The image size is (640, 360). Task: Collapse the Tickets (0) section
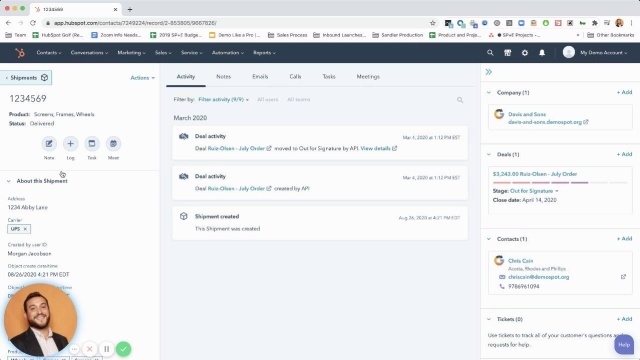[x=489, y=319]
